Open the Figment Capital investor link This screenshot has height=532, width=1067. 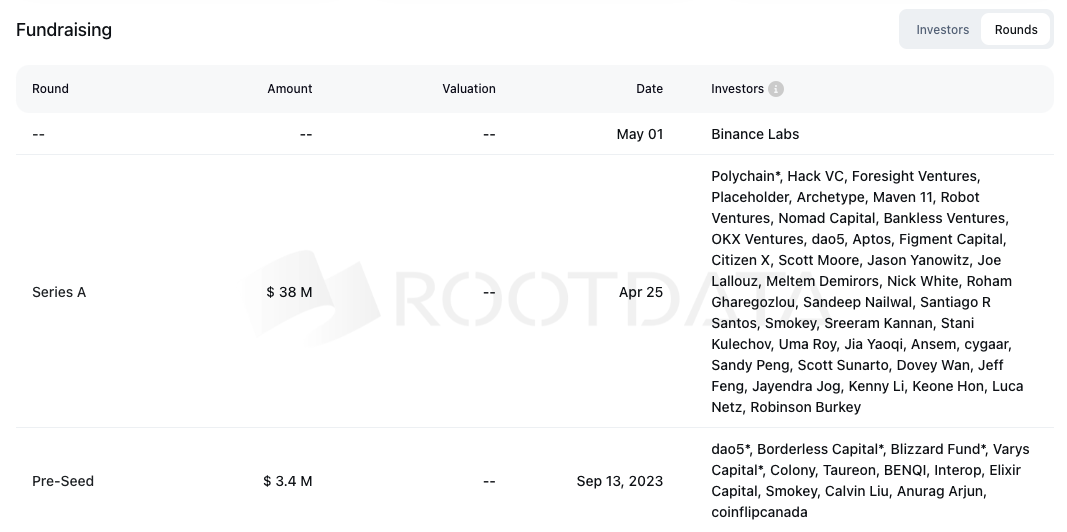coord(951,239)
